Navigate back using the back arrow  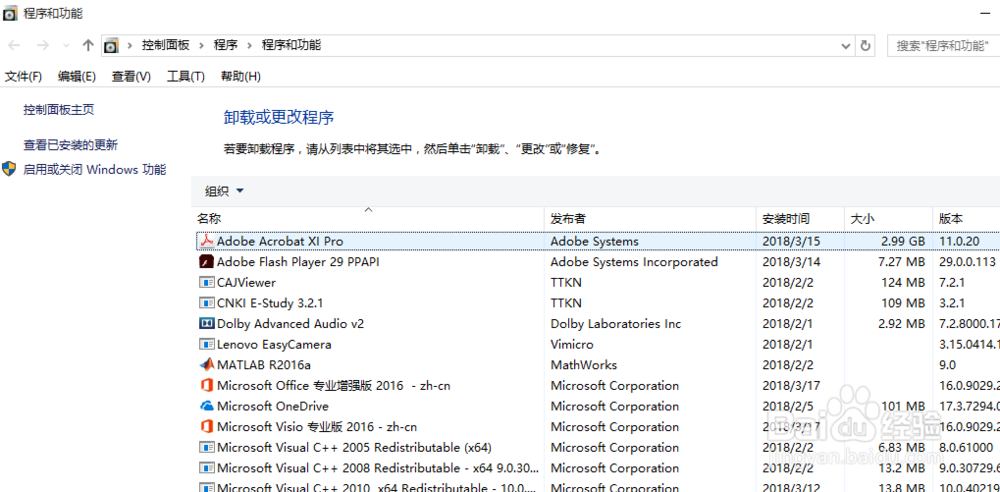click(15, 45)
